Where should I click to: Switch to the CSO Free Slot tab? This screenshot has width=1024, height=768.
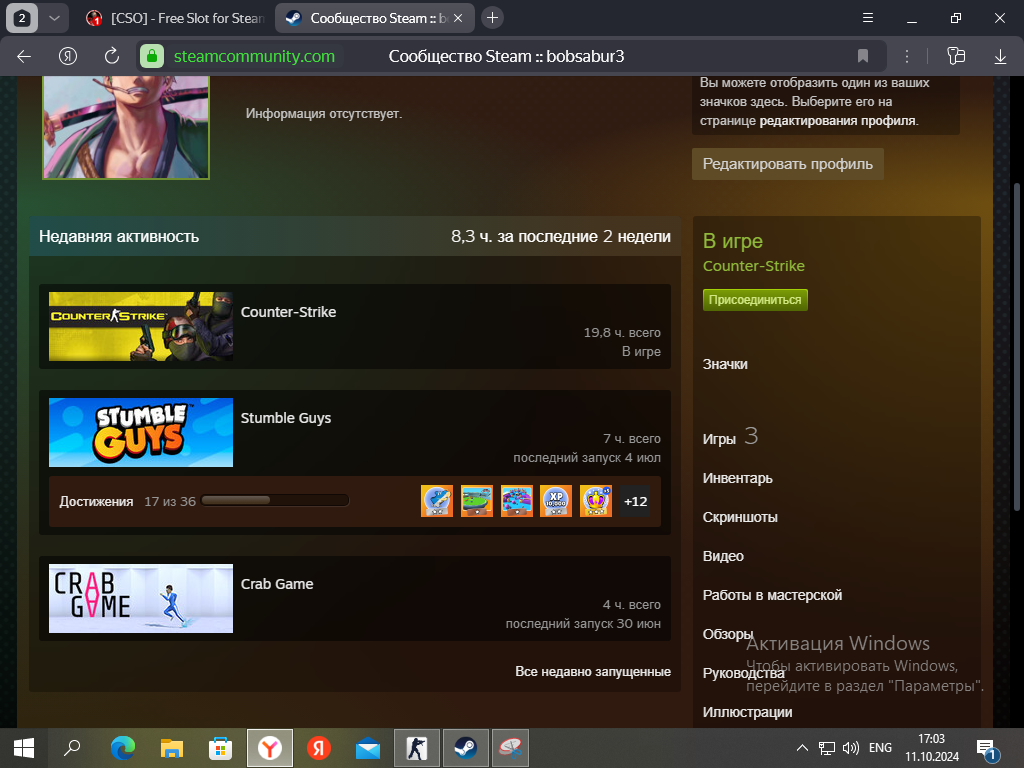(175, 18)
